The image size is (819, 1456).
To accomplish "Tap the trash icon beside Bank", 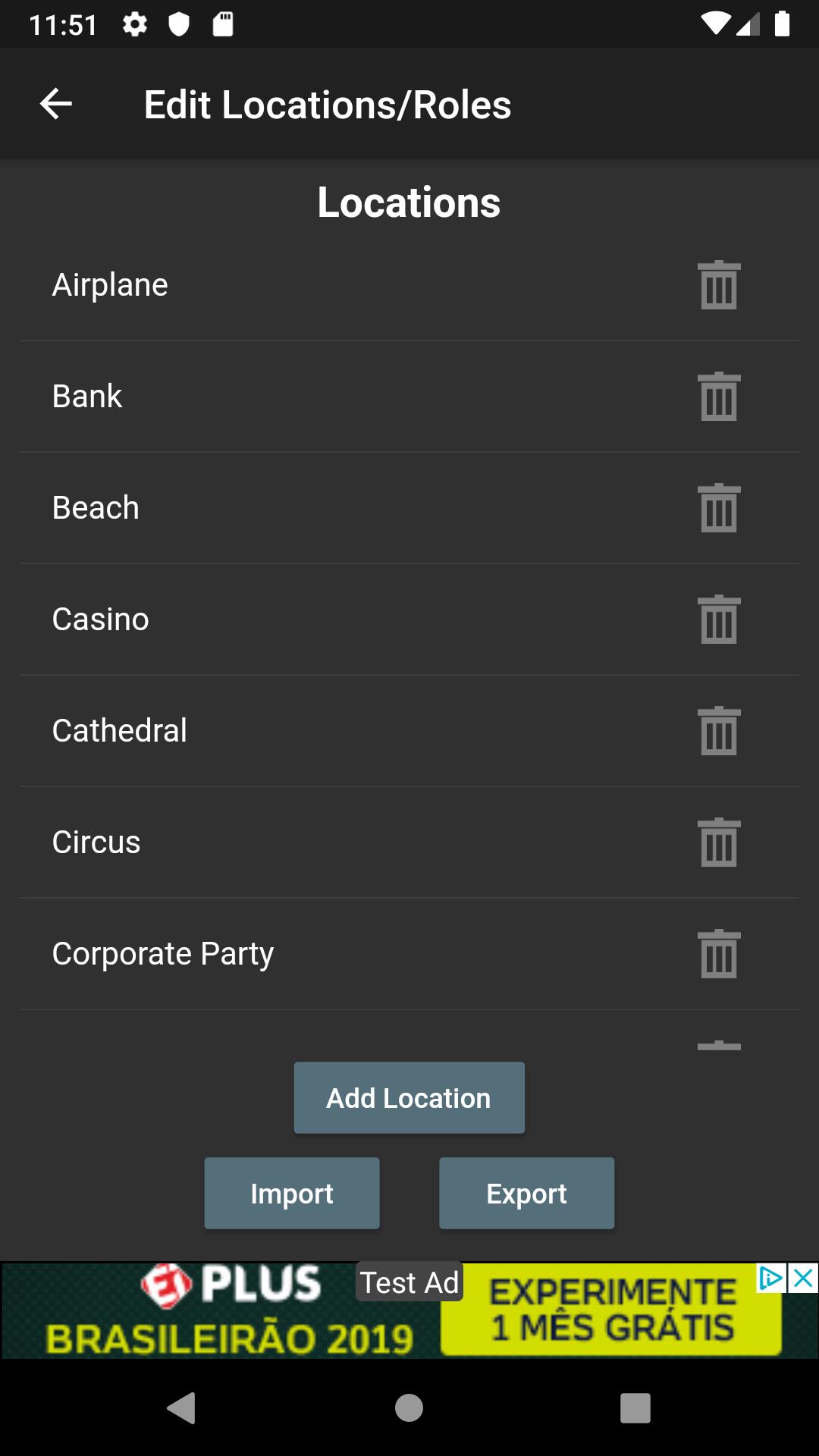I will (719, 397).
